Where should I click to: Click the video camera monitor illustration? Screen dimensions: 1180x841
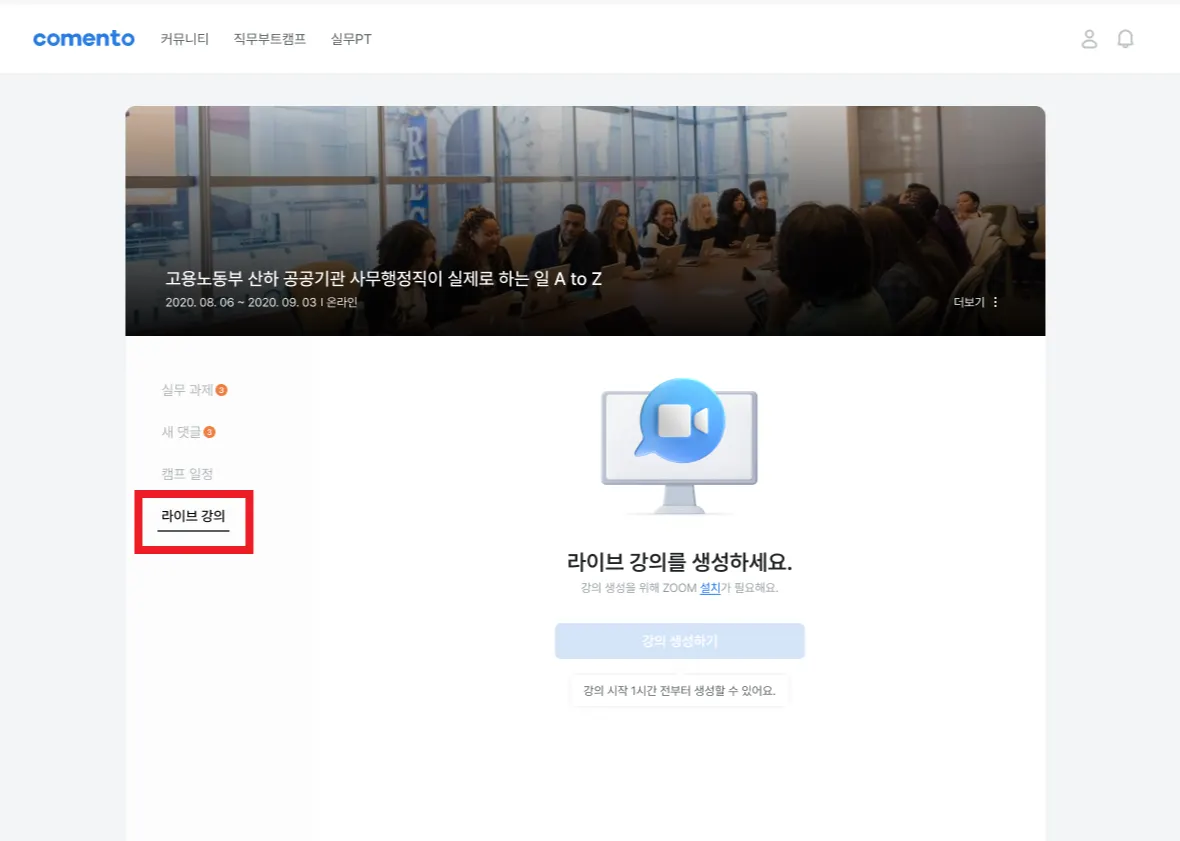(x=680, y=447)
